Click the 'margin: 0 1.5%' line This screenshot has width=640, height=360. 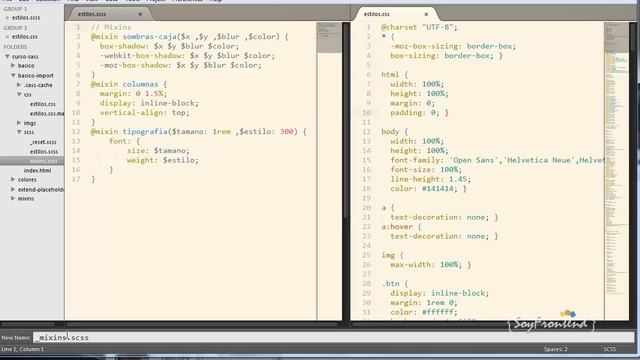click(x=133, y=93)
